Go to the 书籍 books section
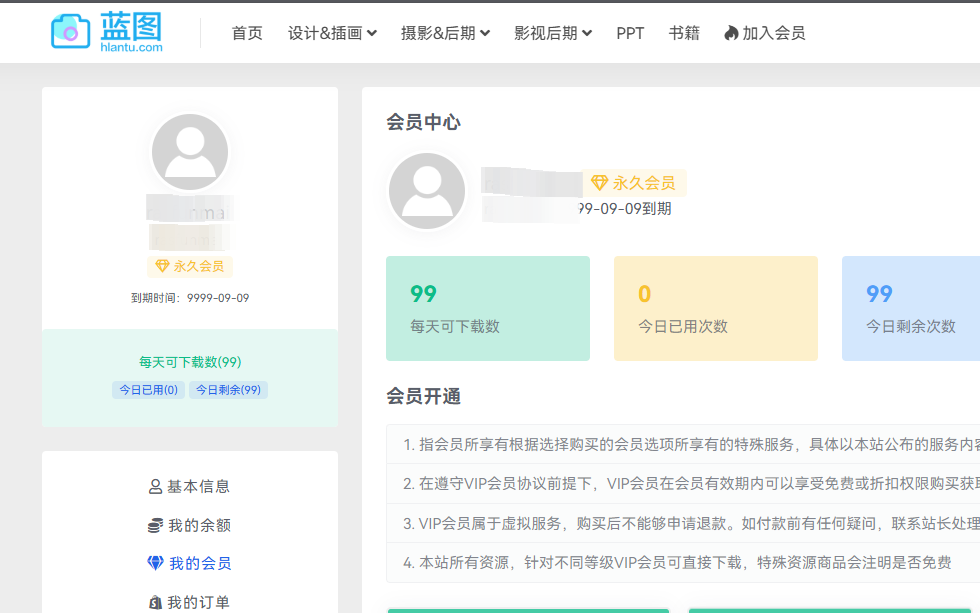 click(x=684, y=33)
